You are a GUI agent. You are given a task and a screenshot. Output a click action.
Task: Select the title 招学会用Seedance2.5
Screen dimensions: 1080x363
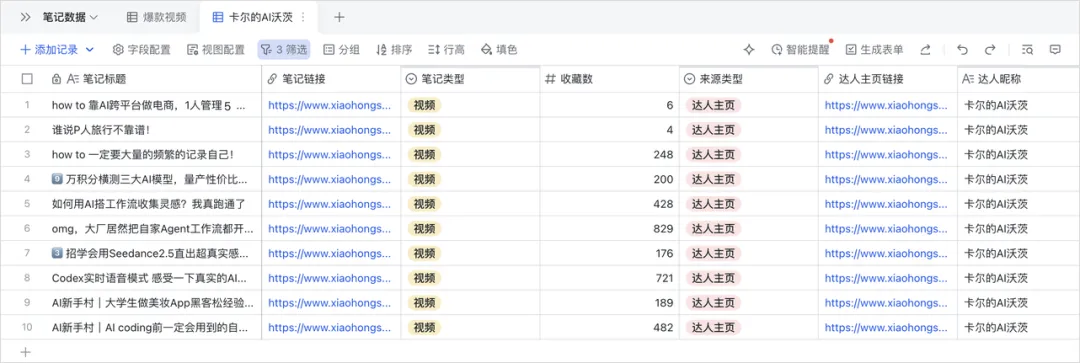pos(149,253)
